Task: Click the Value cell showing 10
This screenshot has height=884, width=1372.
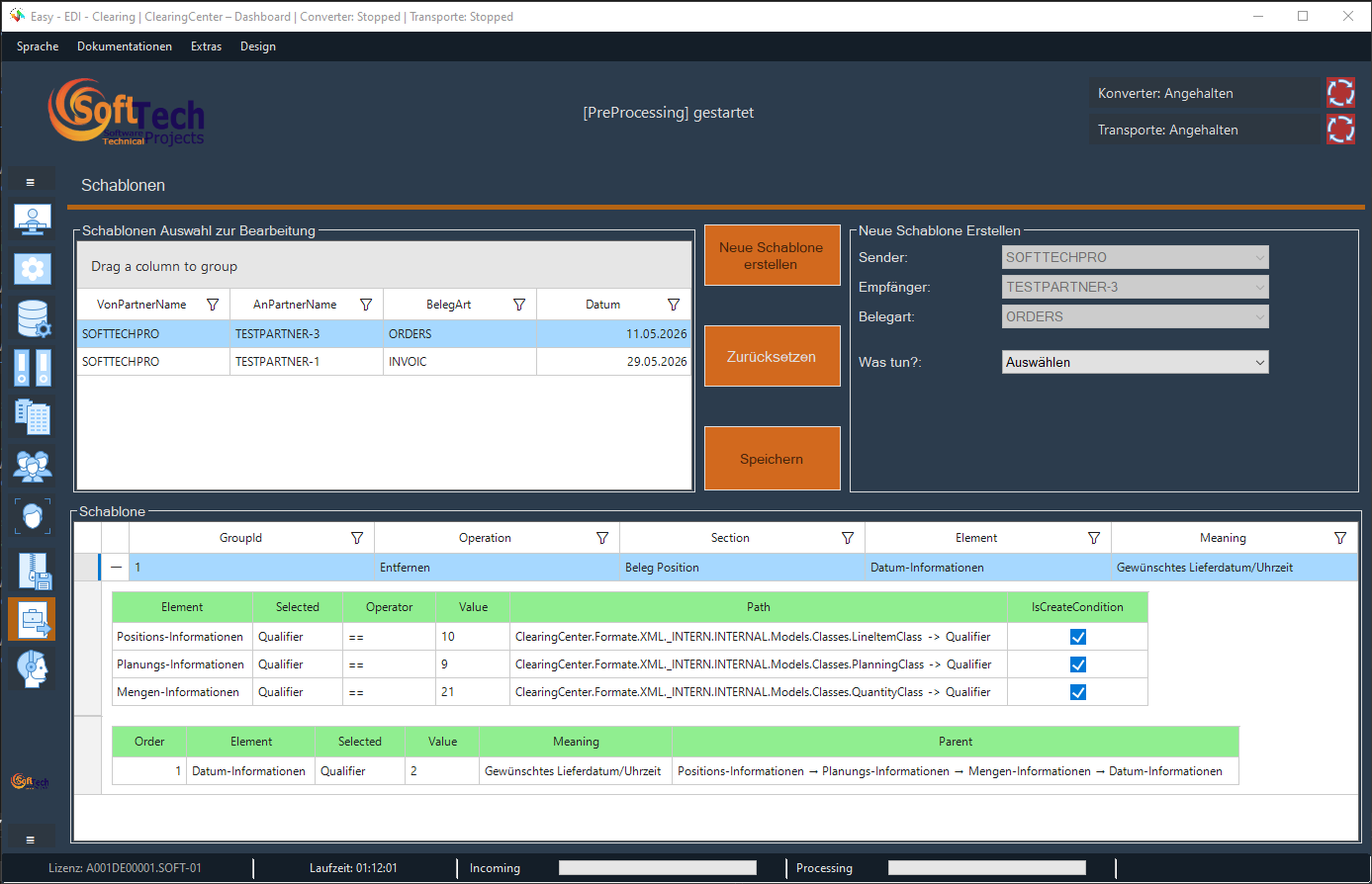Action: [x=473, y=637]
